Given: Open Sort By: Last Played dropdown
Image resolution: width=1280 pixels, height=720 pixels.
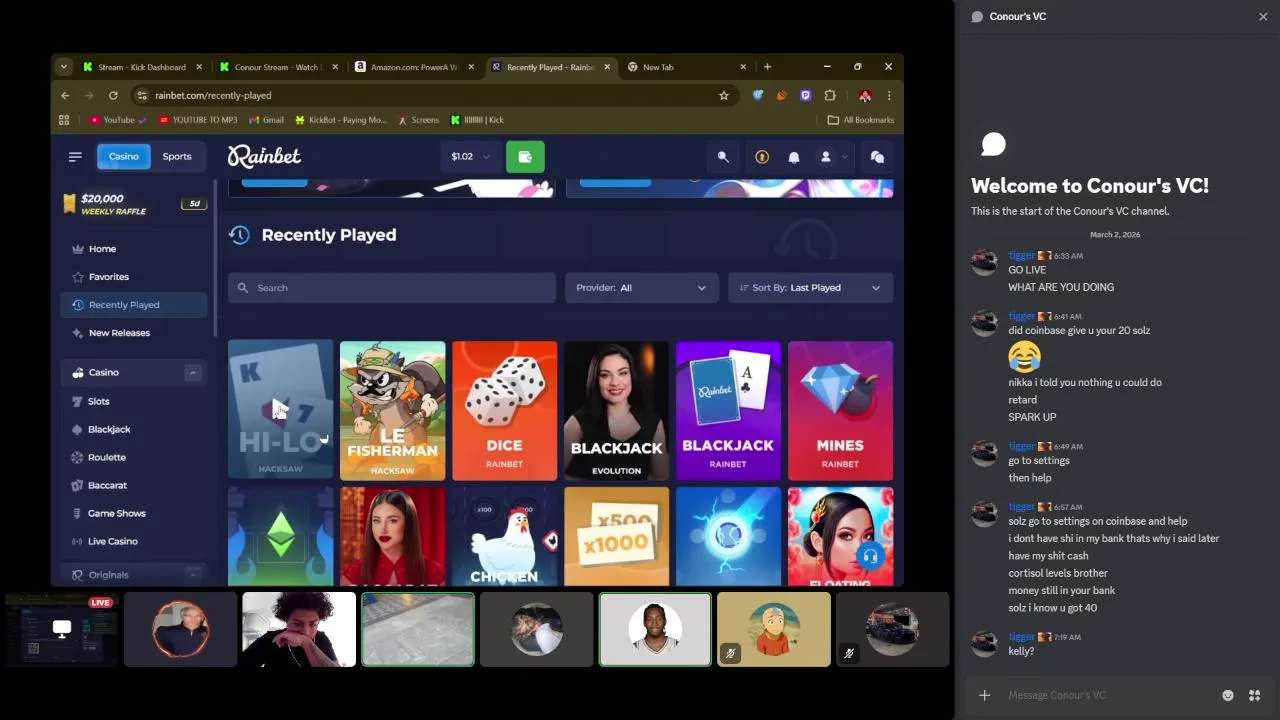Looking at the screenshot, I should click(810, 288).
